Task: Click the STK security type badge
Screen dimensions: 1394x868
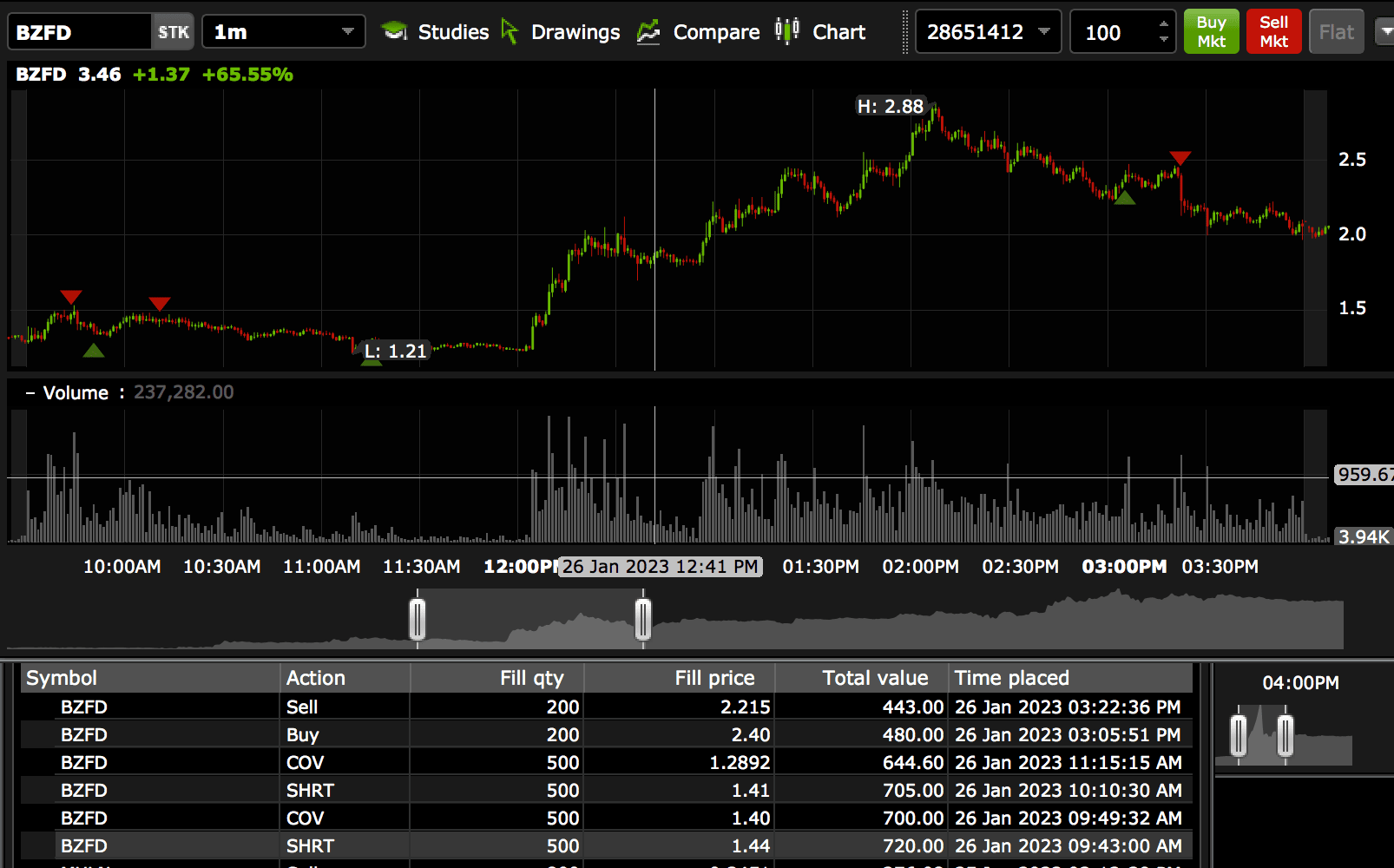Action: click(x=173, y=32)
